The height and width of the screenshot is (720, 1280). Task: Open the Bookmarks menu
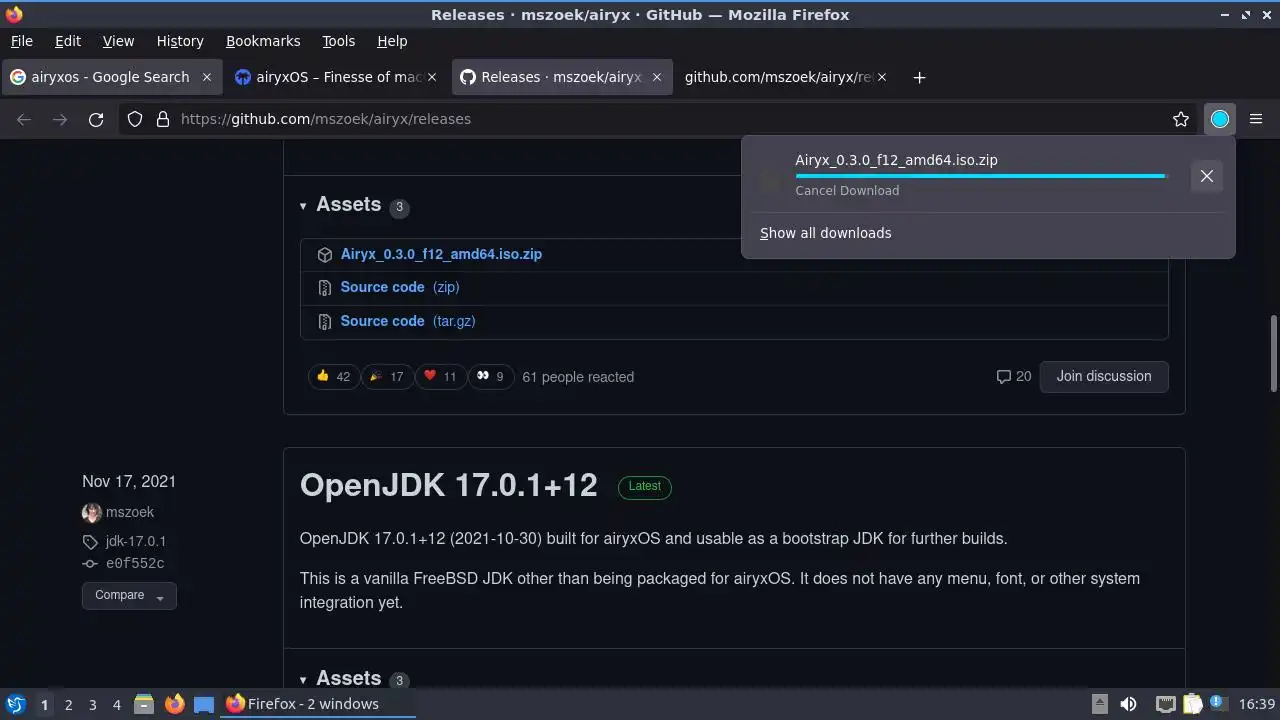click(x=263, y=41)
